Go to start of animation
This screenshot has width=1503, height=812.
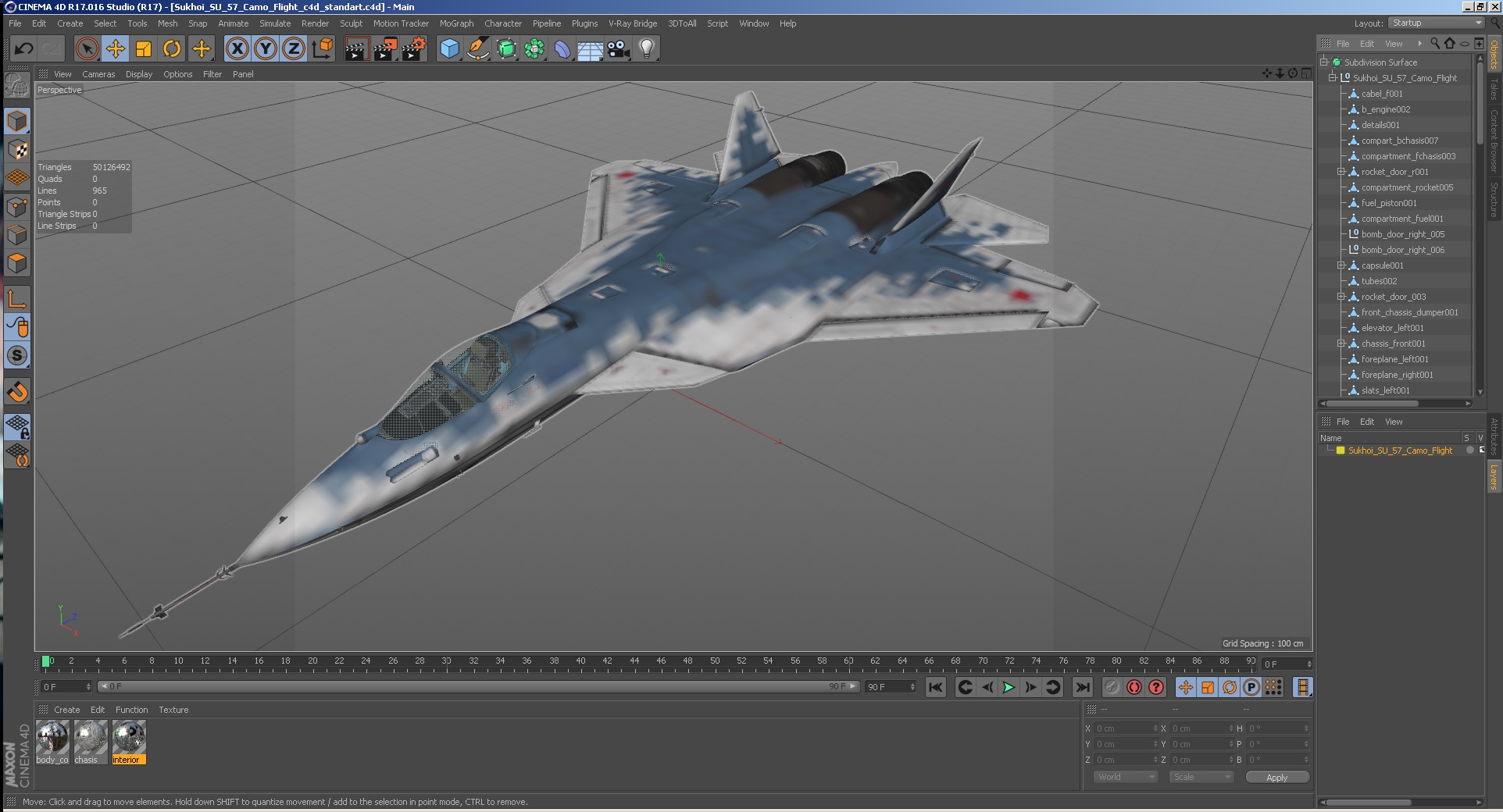point(935,687)
